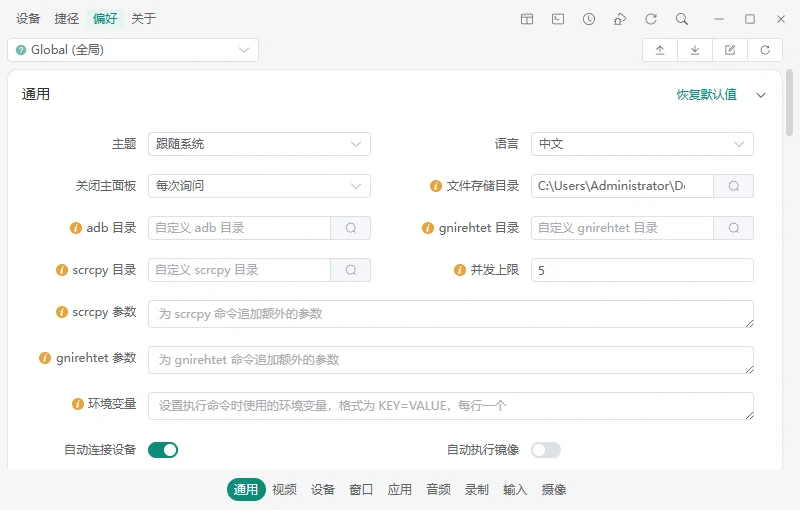Click the scrcpy 参数 text area
This screenshot has width=800, height=510.
point(451,314)
